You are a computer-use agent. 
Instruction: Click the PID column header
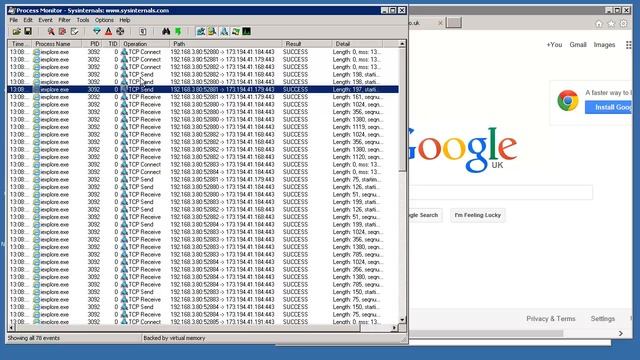click(91, 44)
